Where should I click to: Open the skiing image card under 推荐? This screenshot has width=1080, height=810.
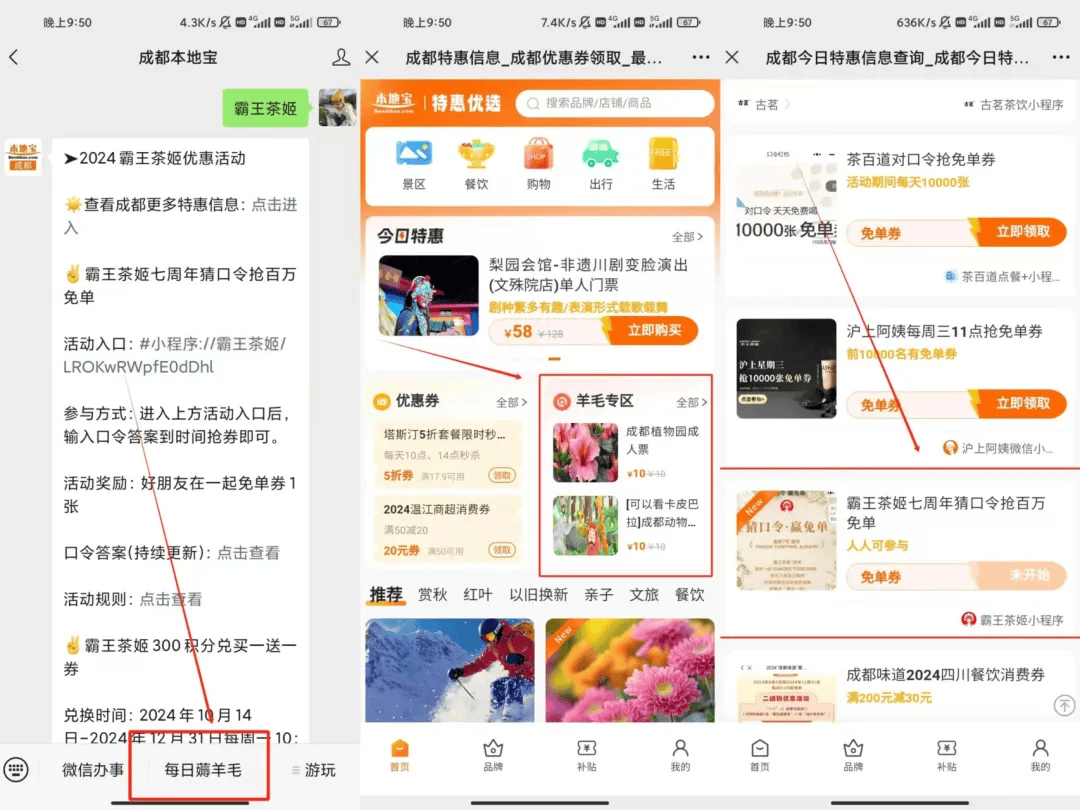[450, 670]
